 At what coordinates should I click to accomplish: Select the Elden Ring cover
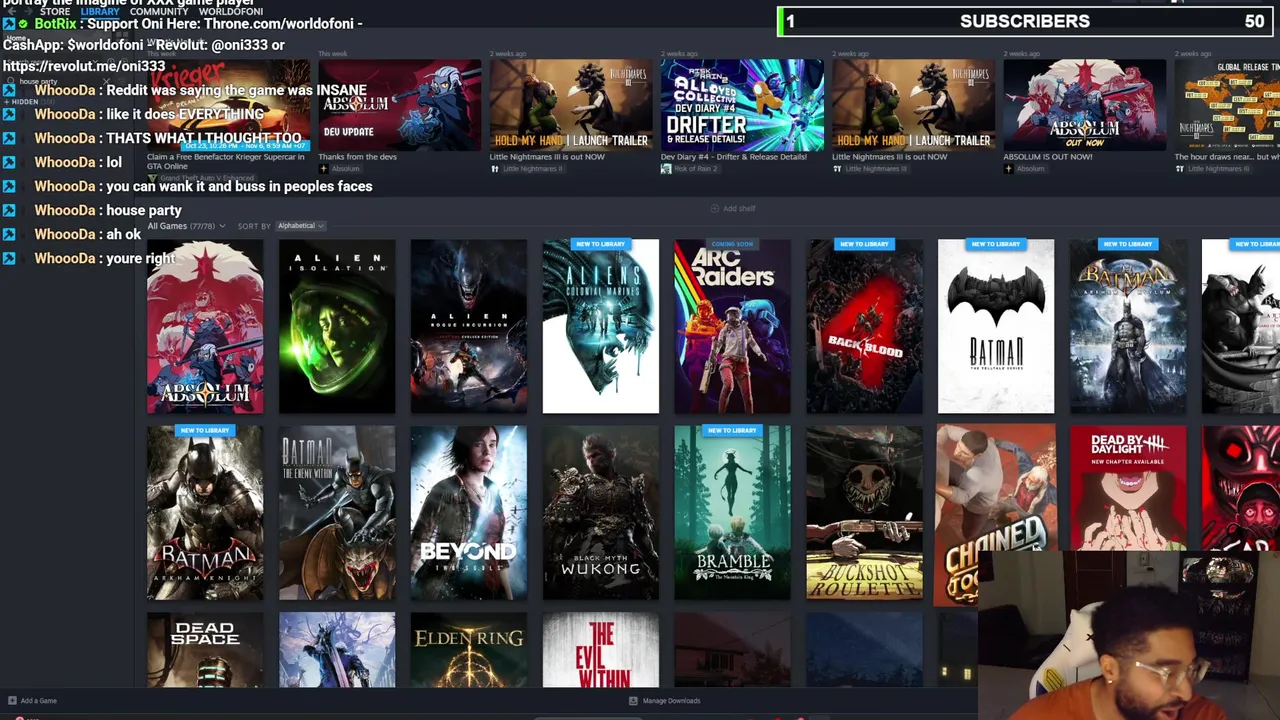click(469, 650)
